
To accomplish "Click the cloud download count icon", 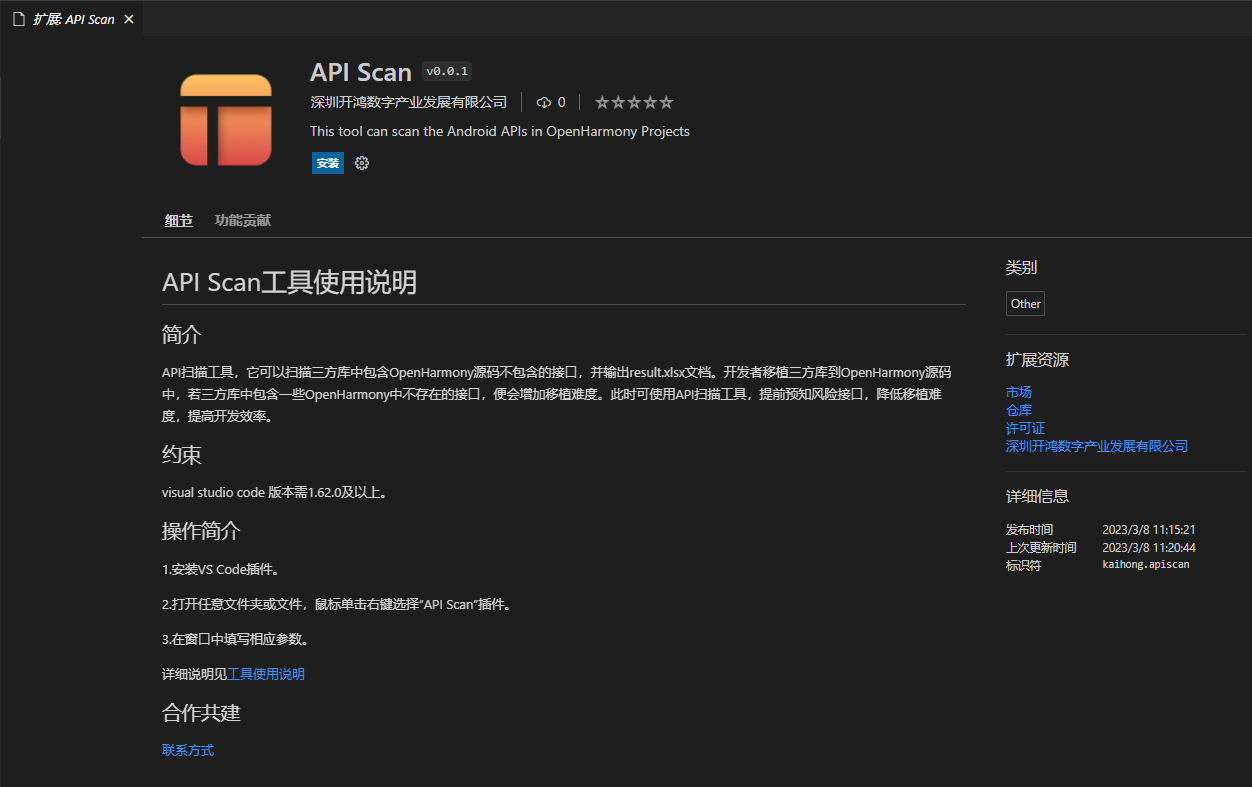I will 544,102.
